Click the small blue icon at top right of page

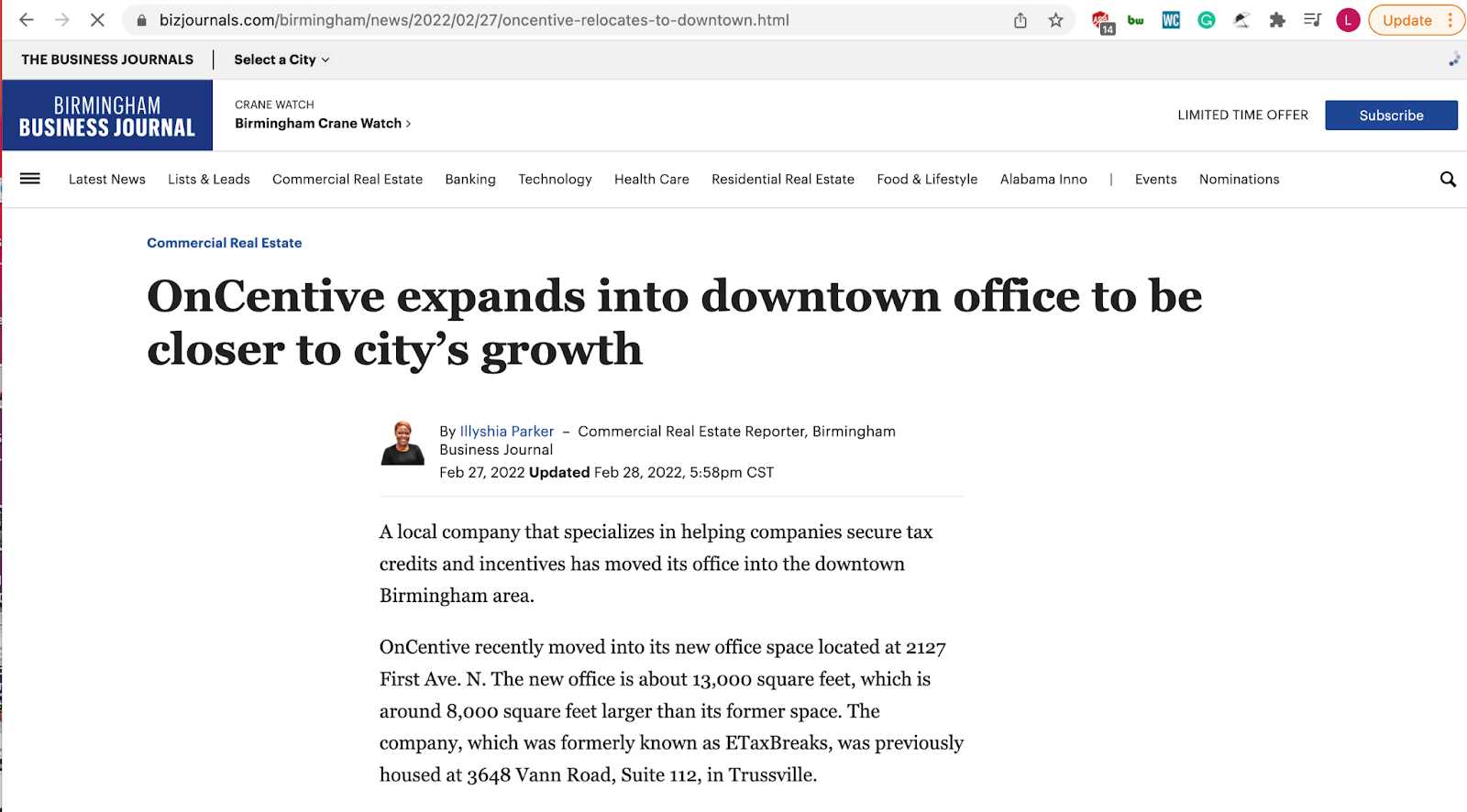pyautogui.click(x=1454, y=60)
